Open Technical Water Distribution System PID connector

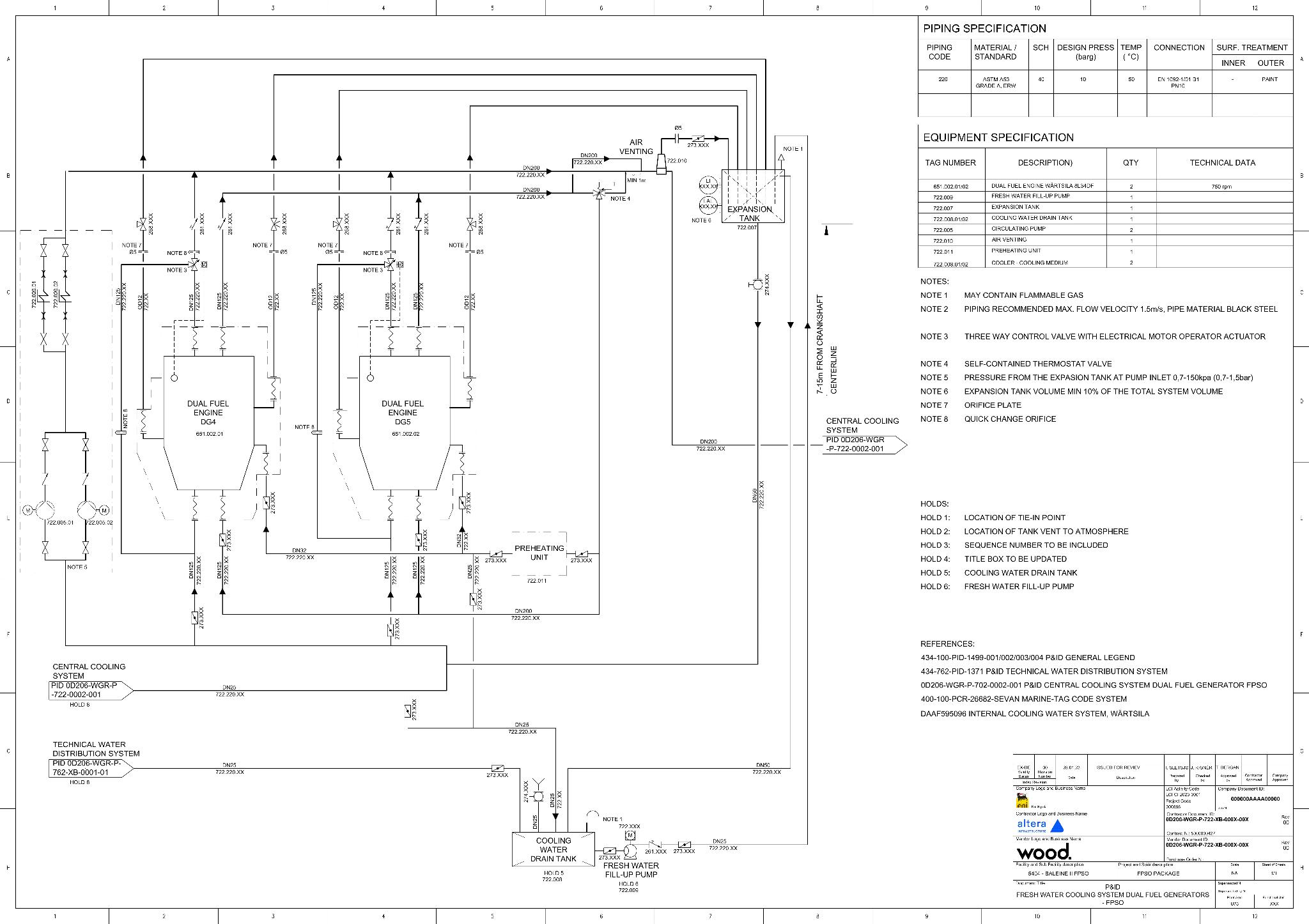pos(91,768)
